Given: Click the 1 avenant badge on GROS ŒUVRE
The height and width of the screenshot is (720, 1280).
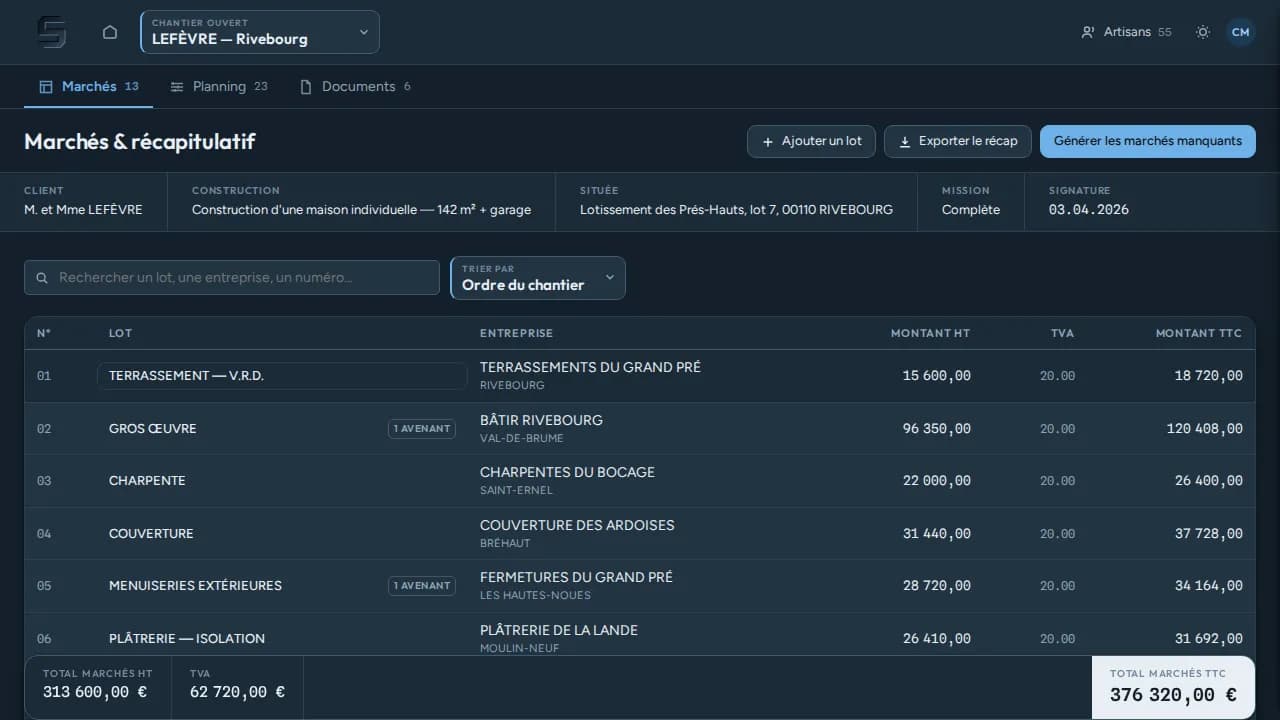Looking at the screenshot, I should pyautogui.click(x=422, y=429).
